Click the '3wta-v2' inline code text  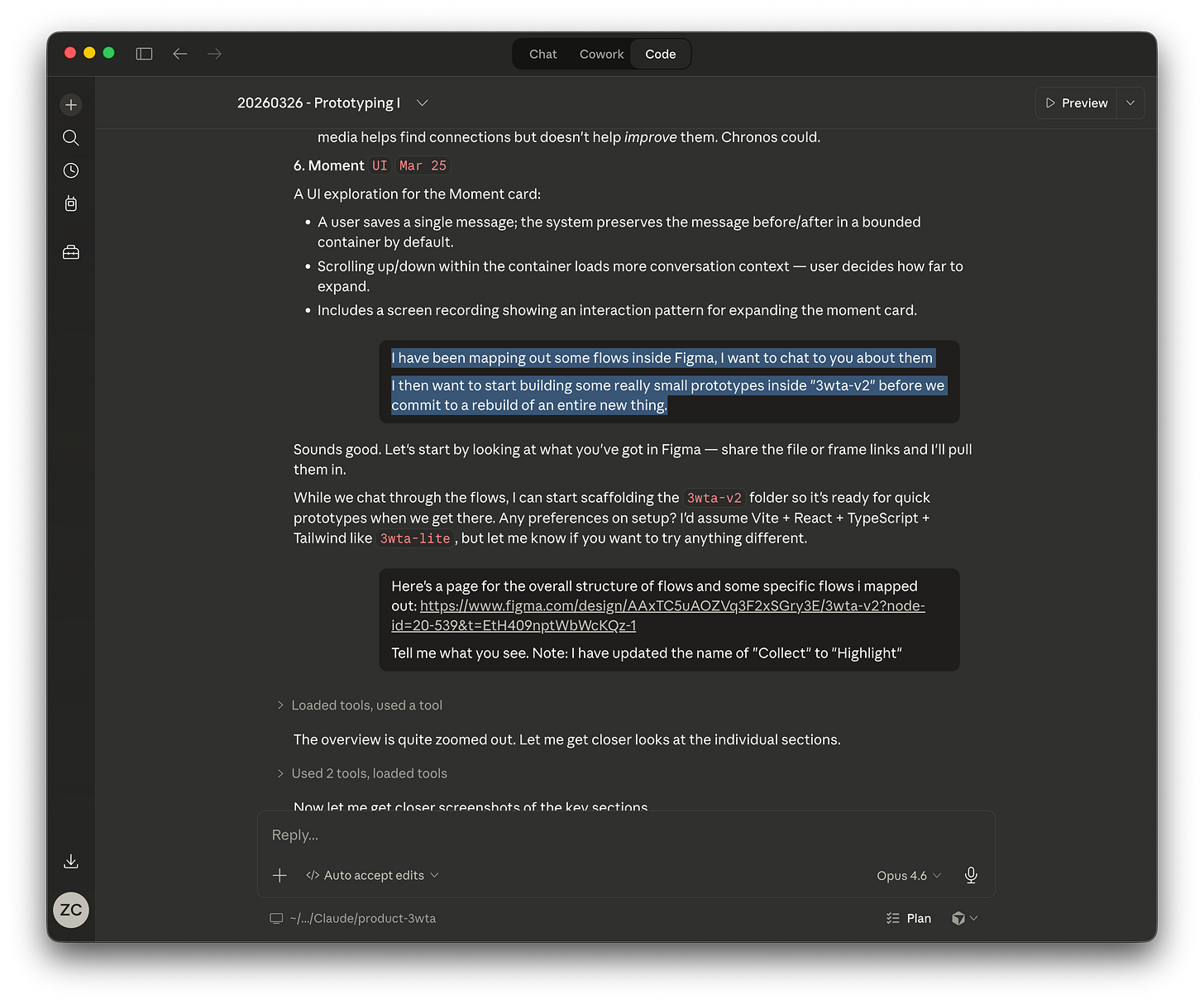point(714,498)
